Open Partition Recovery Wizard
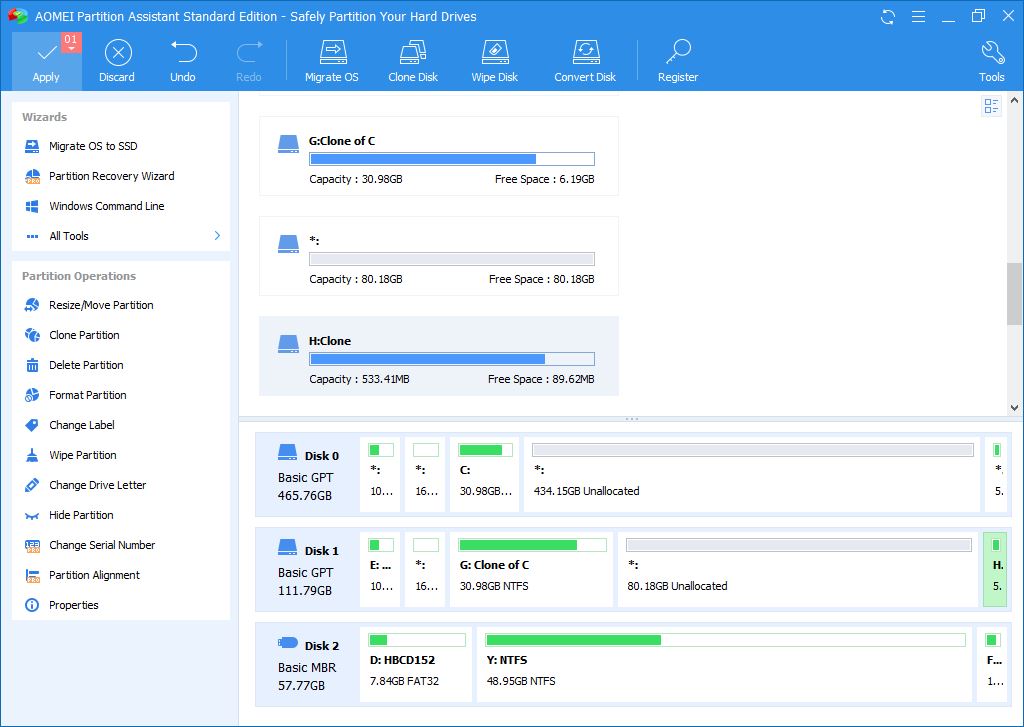 pyautogui.click(x=111, y=176)
